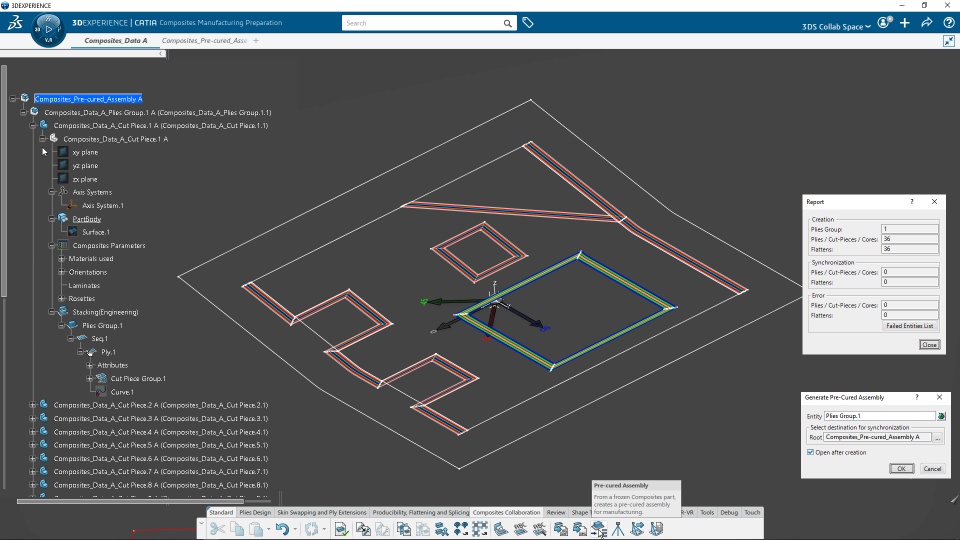The width and height of the screenshot is (960, 540).
Task: Open the compass play button at top left
Action: pos(48,29)
